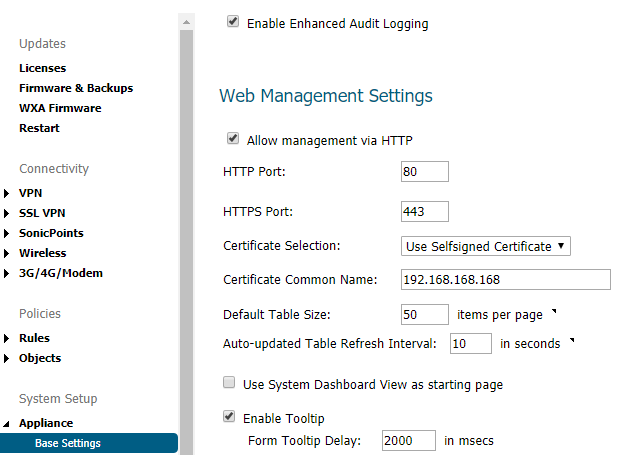Toggle Enable Enhanced Audit Logging checkbox
Screen dimensions: 619x455
(x=233, y=22)
